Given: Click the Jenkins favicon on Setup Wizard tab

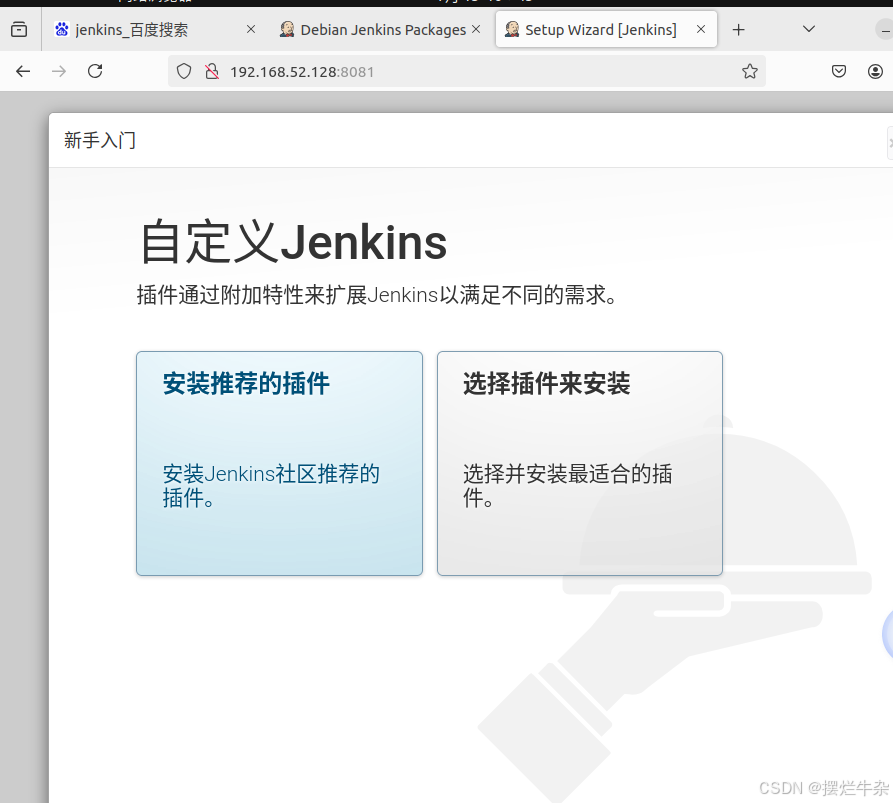Looking at the screenshot, I should tap(512, 29).
